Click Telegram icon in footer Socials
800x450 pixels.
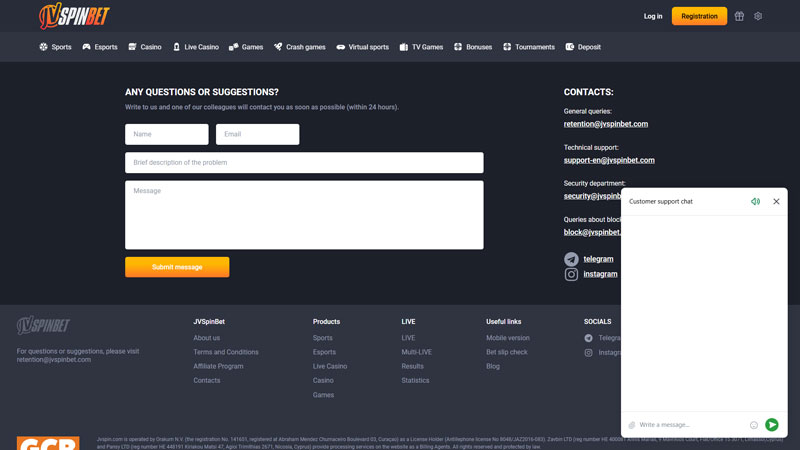pyautogui.click(x=588, y=338)
